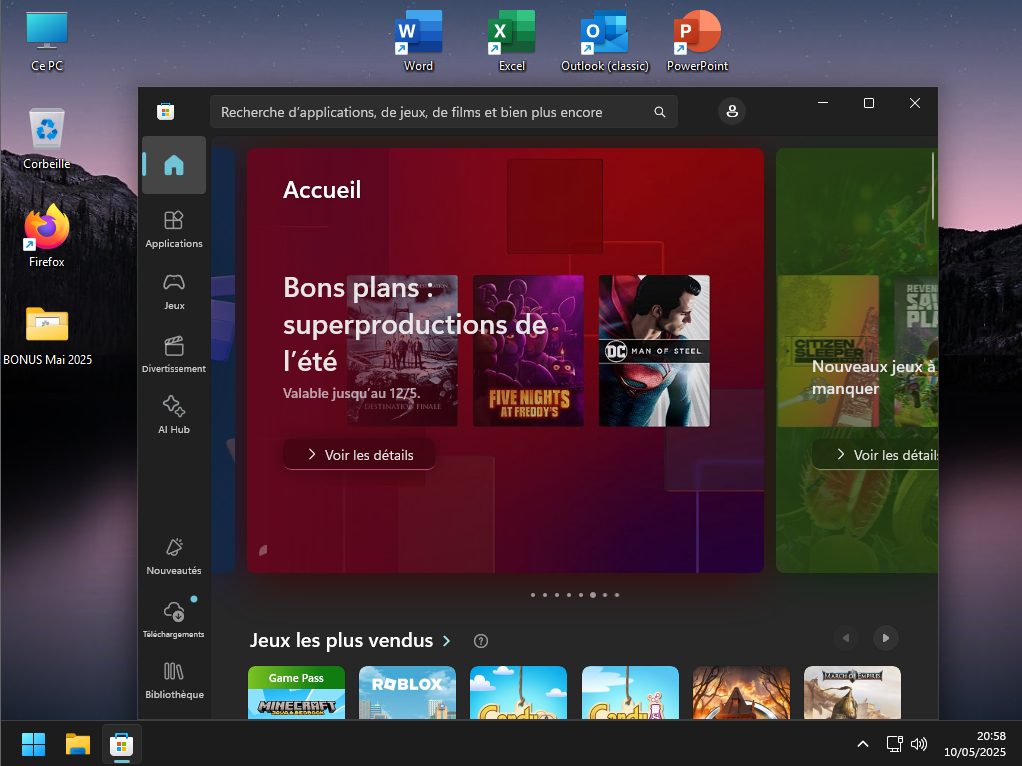Click the Nouveaux jeux à manquer title
1022x766 pixels.
[875, 377]
